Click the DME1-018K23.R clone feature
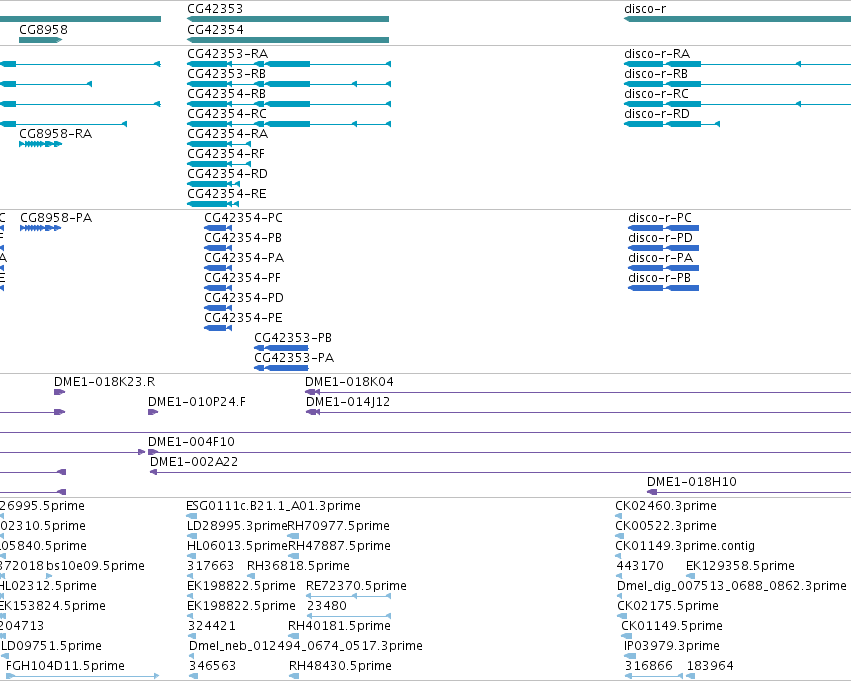Viewport: 851px width, 681px height. pos(59,392)
